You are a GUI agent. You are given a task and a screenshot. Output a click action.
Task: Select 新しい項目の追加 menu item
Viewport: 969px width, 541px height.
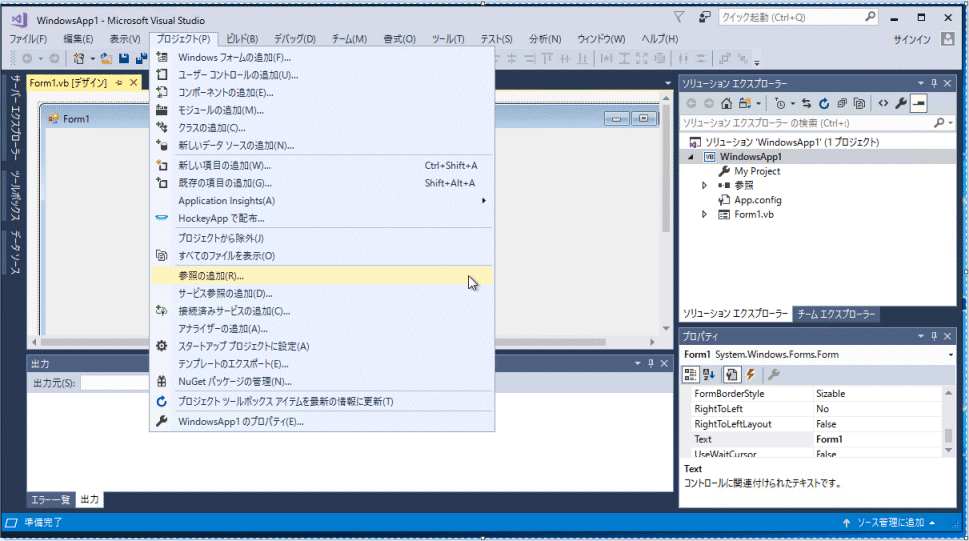coord(321,165)
